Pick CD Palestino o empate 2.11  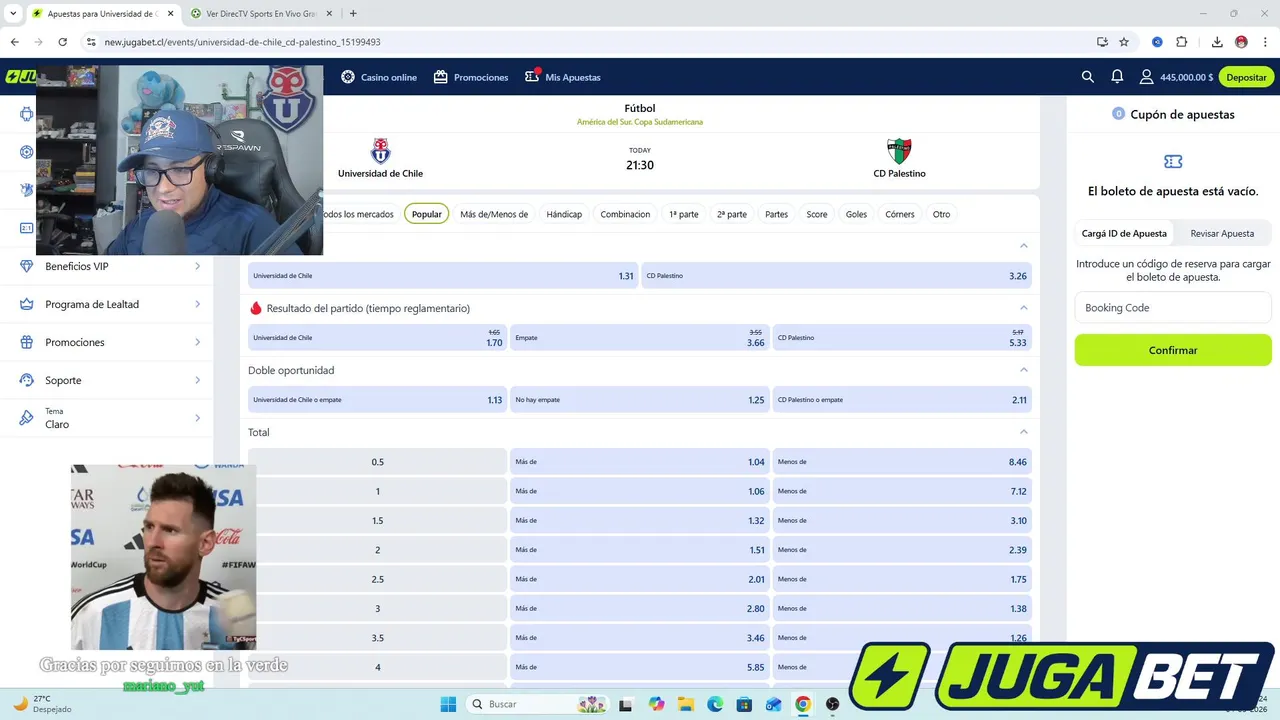(902, 400)
